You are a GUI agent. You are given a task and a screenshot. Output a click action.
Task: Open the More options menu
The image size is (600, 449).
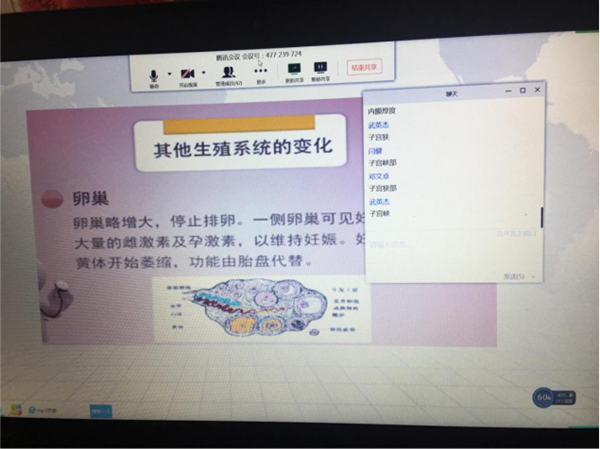click(261, 74)
